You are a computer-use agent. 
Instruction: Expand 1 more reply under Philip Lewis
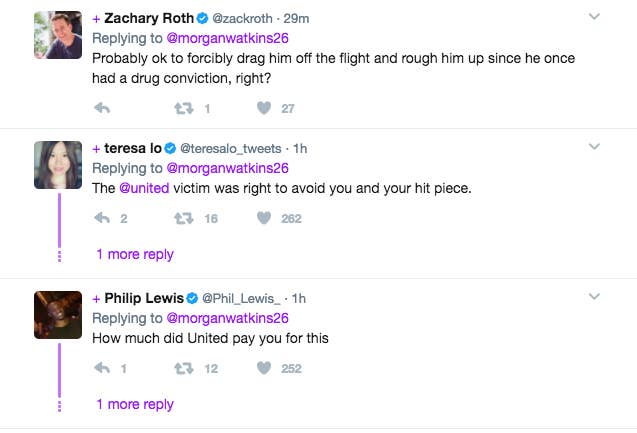point(135,404)
